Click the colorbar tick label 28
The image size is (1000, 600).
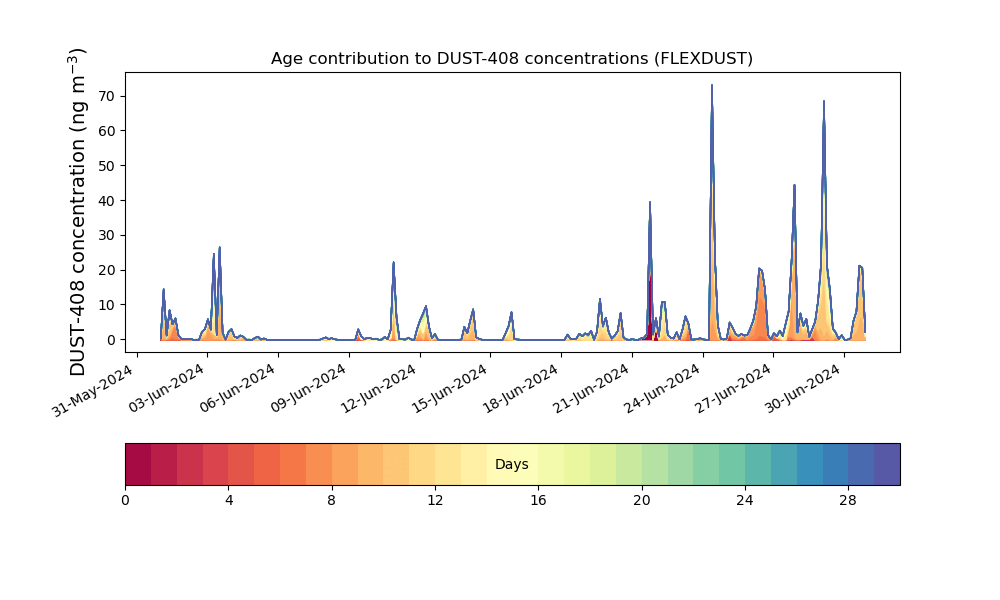click(x=848, y=501)
